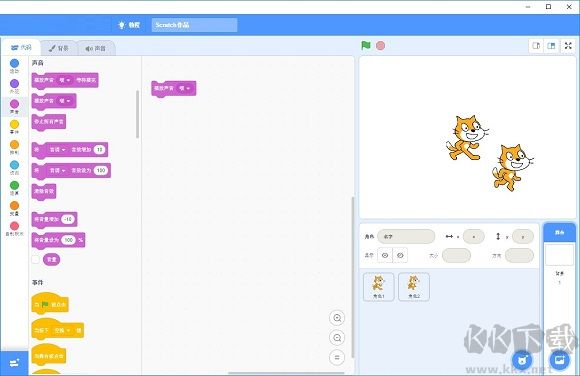Show the sprite with the open eye icon
580x376 pixels.
(385, 255)
